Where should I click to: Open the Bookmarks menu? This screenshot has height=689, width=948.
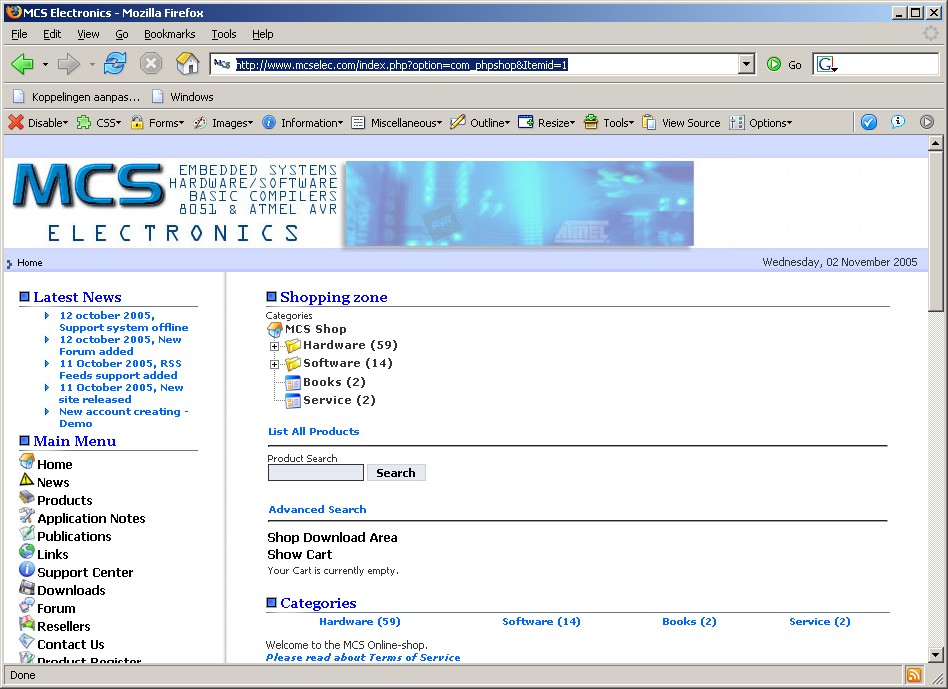click(169, 34)
